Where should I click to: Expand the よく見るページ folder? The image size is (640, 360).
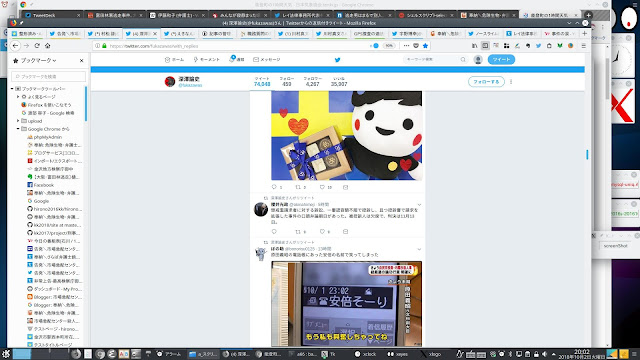[18, 97]
